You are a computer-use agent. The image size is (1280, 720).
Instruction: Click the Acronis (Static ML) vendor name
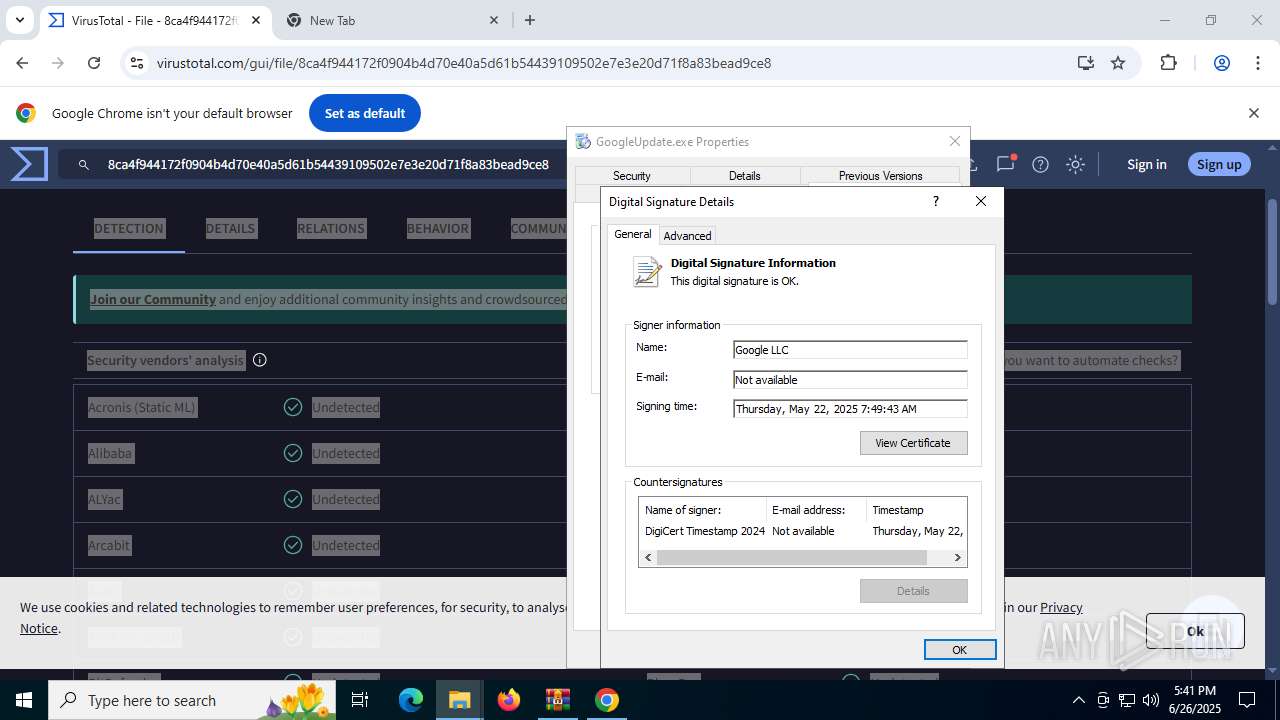[142, 407]
